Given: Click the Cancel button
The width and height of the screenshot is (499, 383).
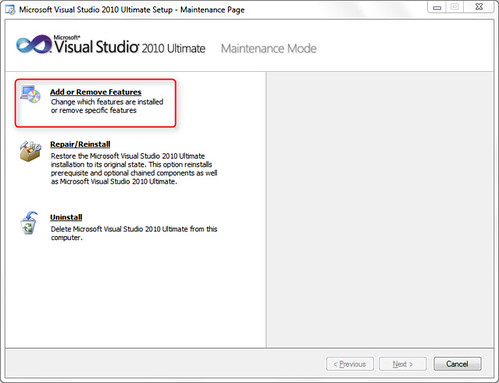Looking at the screenshot, I should point(457,364).
